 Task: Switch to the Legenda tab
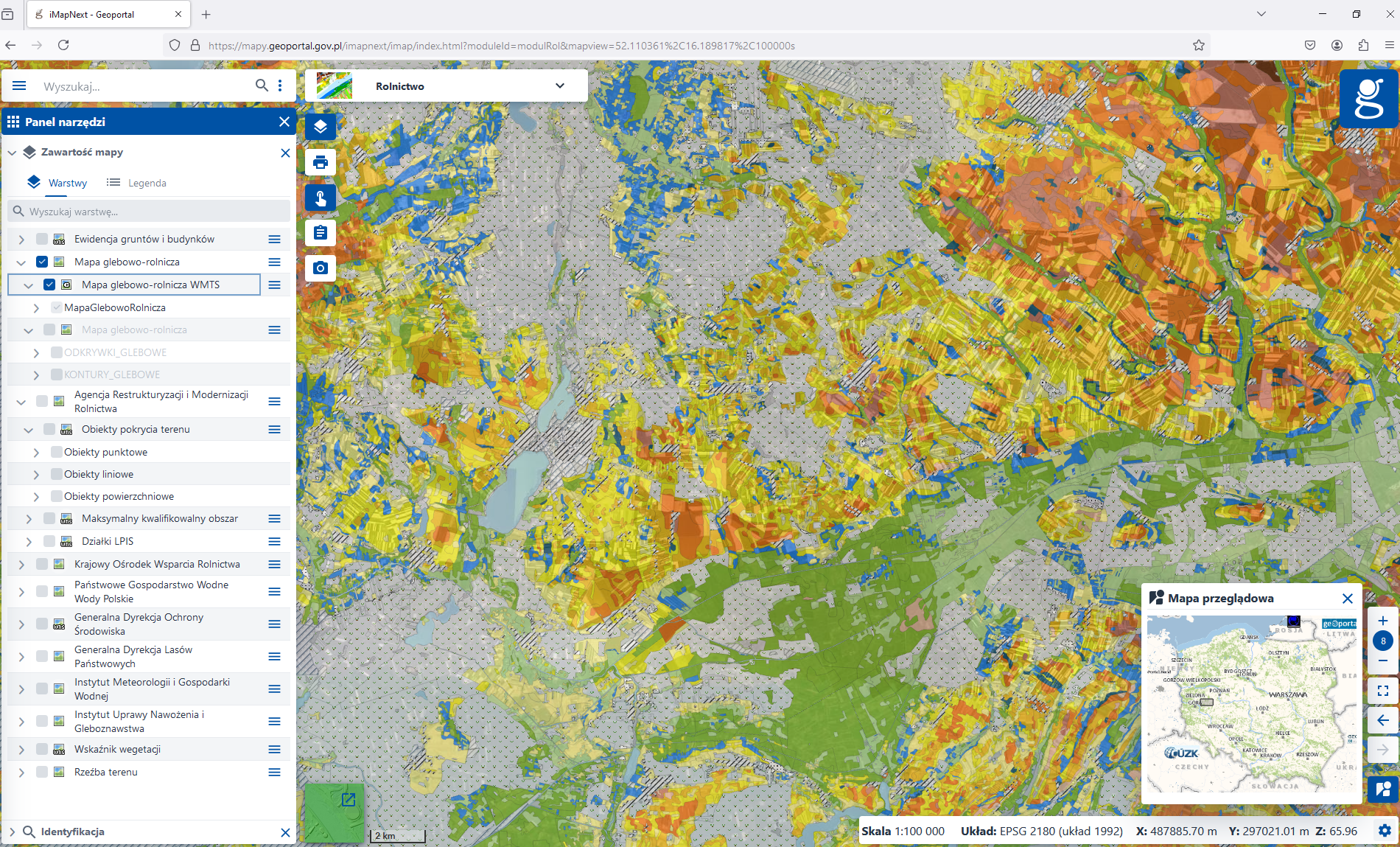(136, 183)
